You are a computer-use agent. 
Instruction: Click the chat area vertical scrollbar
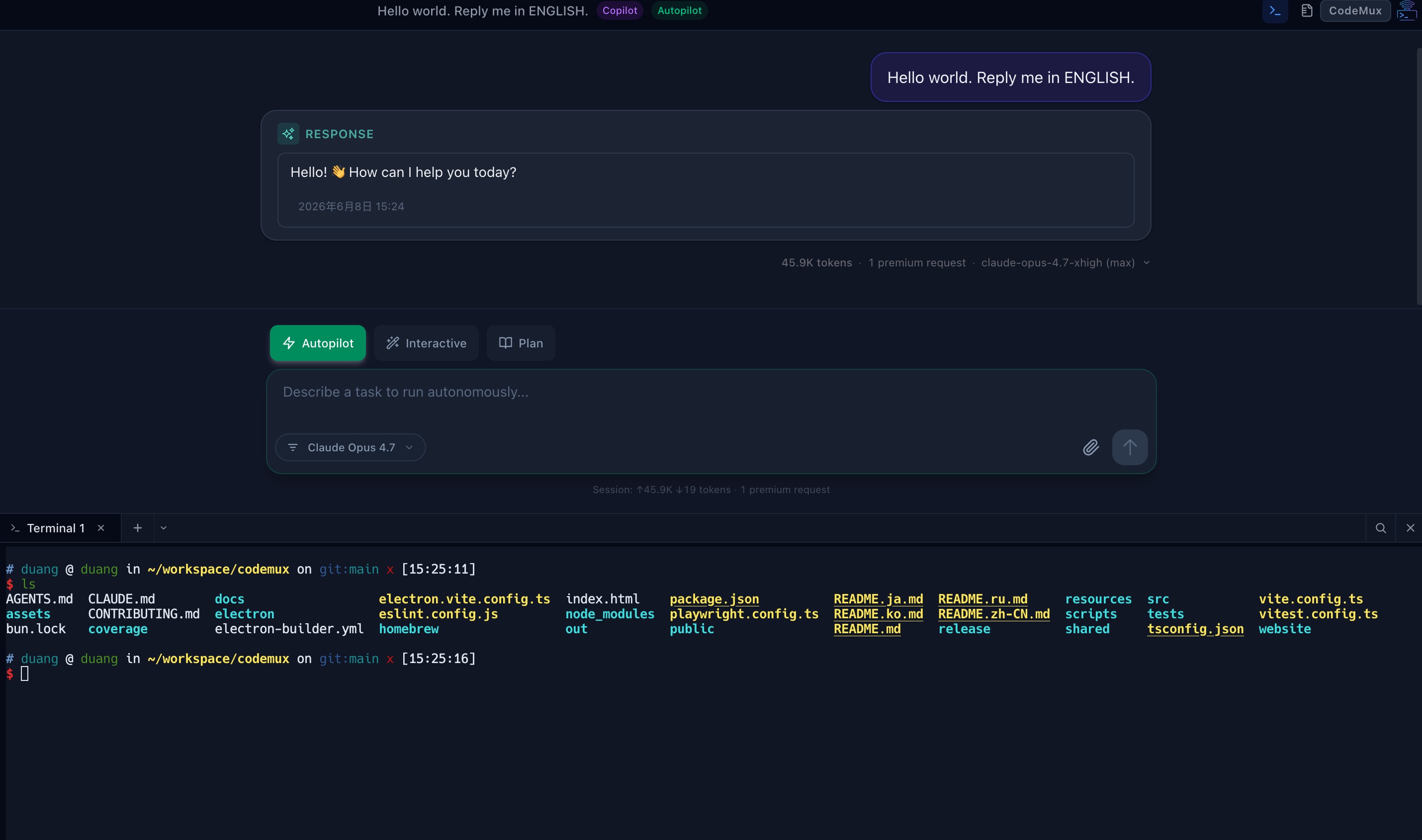pos(1419,176)
